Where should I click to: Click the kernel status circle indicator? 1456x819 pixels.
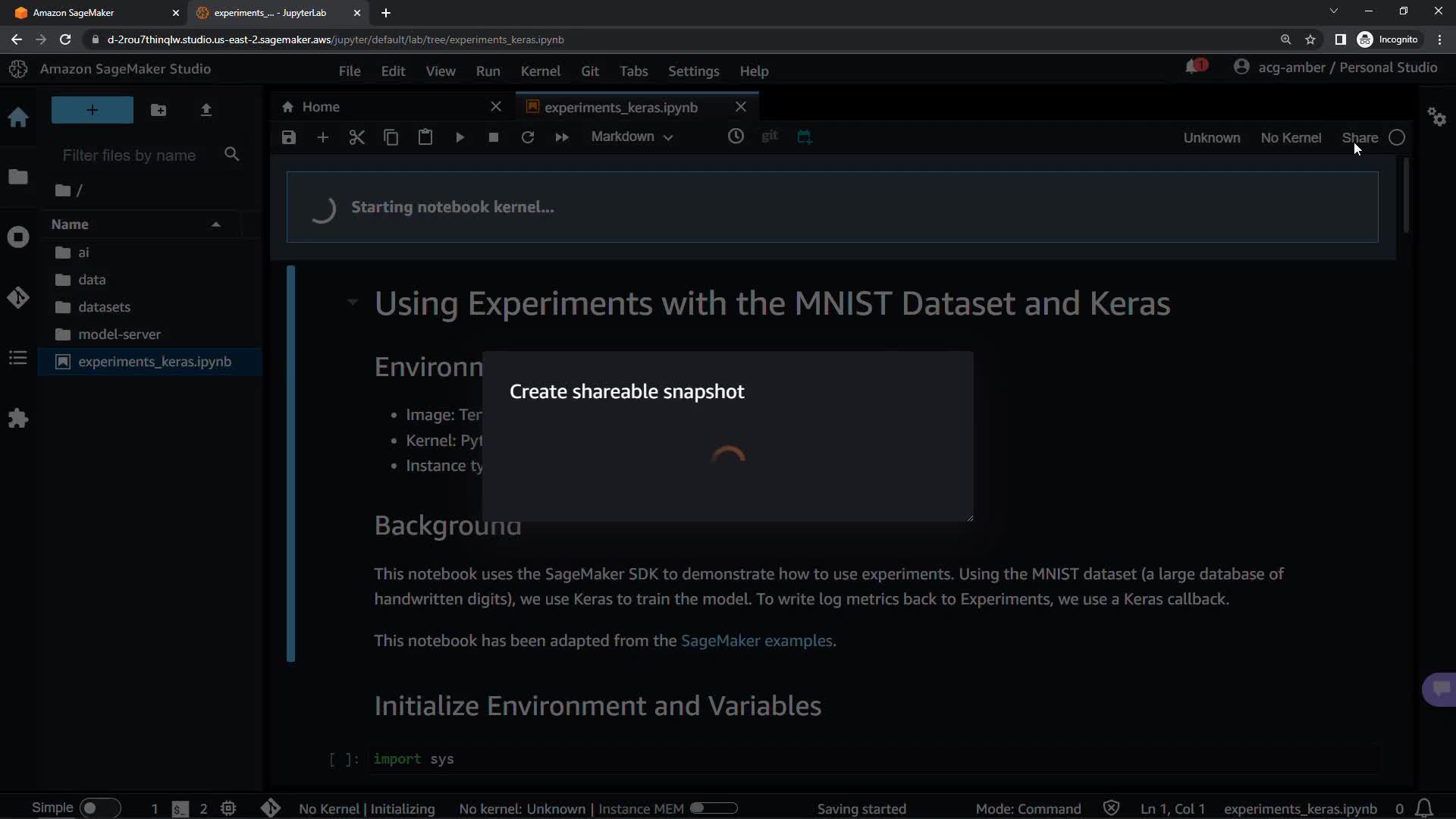pyautogui.click(x=1397, y=137)
